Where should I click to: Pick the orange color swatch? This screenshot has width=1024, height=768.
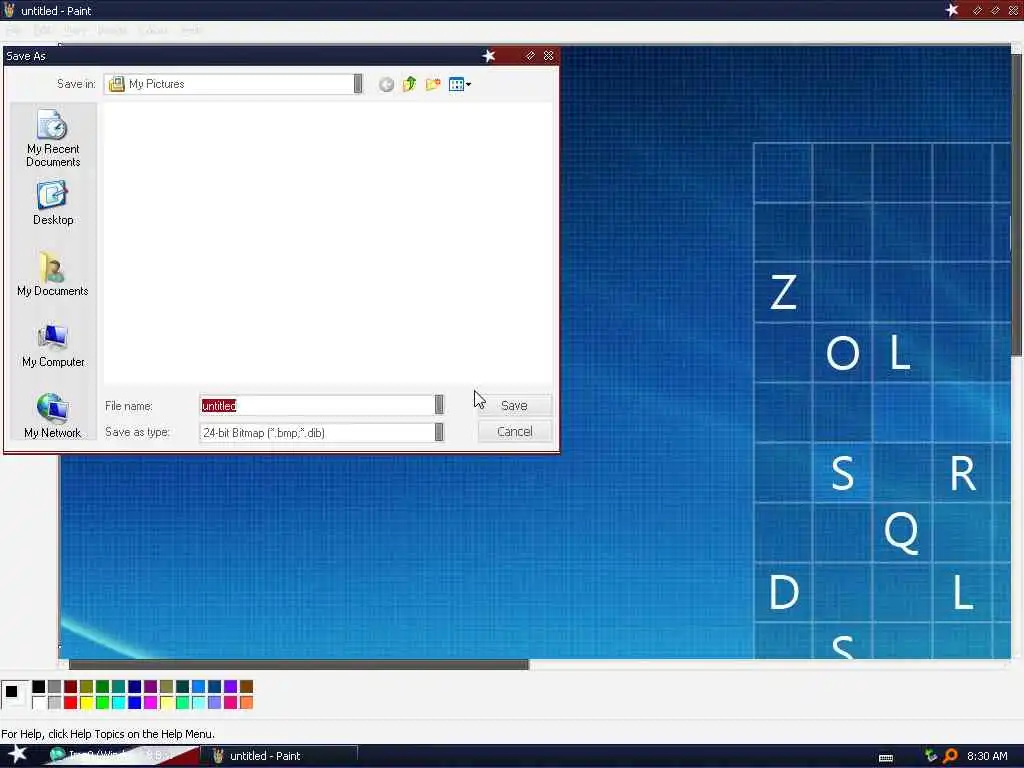click(246, 703)
